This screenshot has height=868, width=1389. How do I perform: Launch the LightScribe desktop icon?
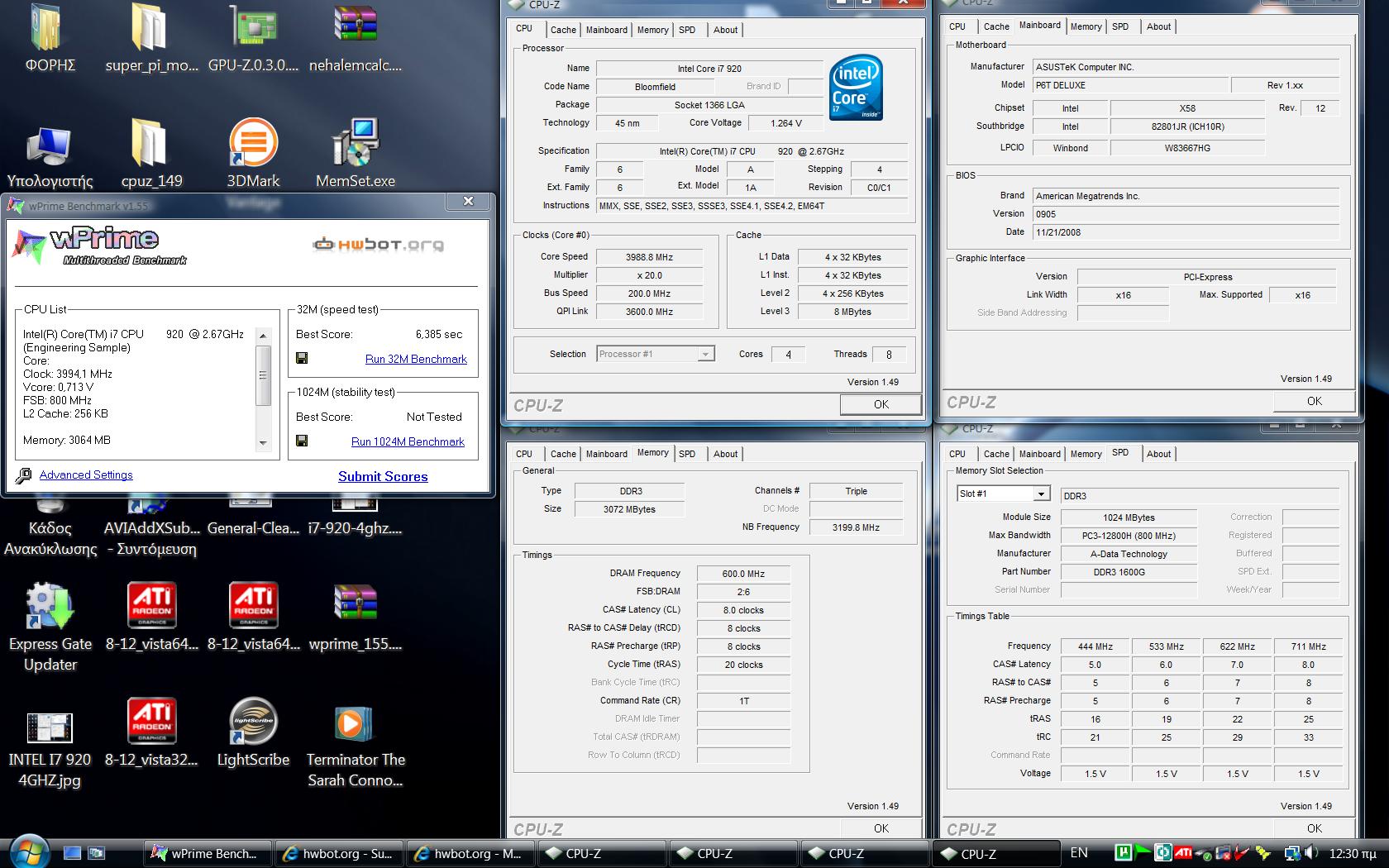pos(253,721)
